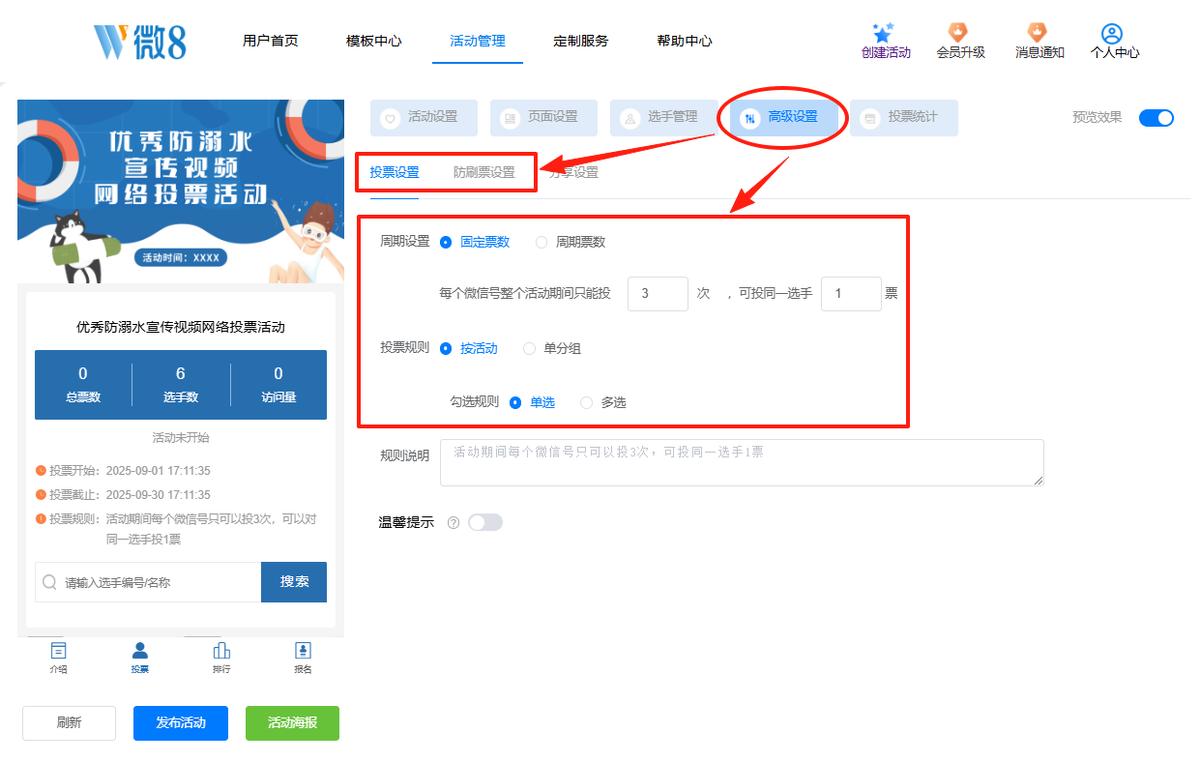The height and width of the screenshot is (762, 1200).
Task: Open 个人中心 user icon
Action: [1112, 34]
